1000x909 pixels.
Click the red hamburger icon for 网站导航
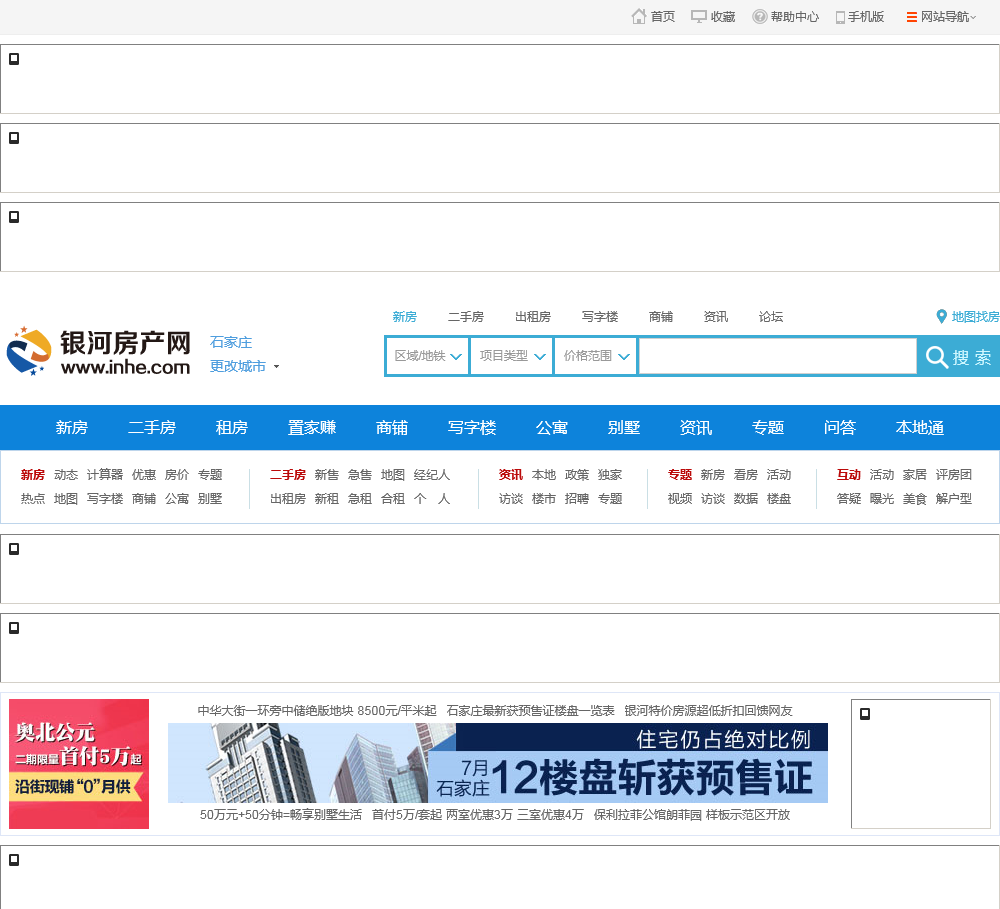click(912, 17)
